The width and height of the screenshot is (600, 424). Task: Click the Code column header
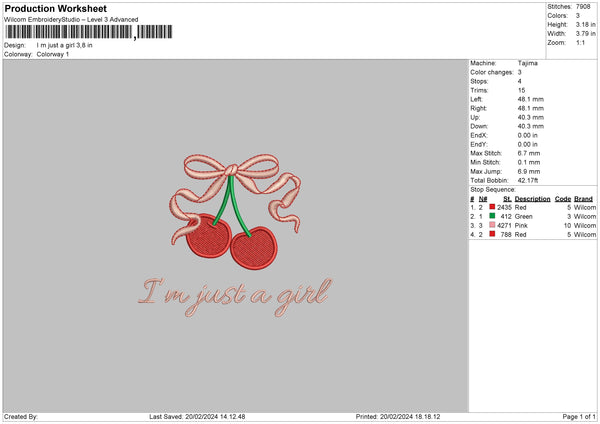coord(562,199)
